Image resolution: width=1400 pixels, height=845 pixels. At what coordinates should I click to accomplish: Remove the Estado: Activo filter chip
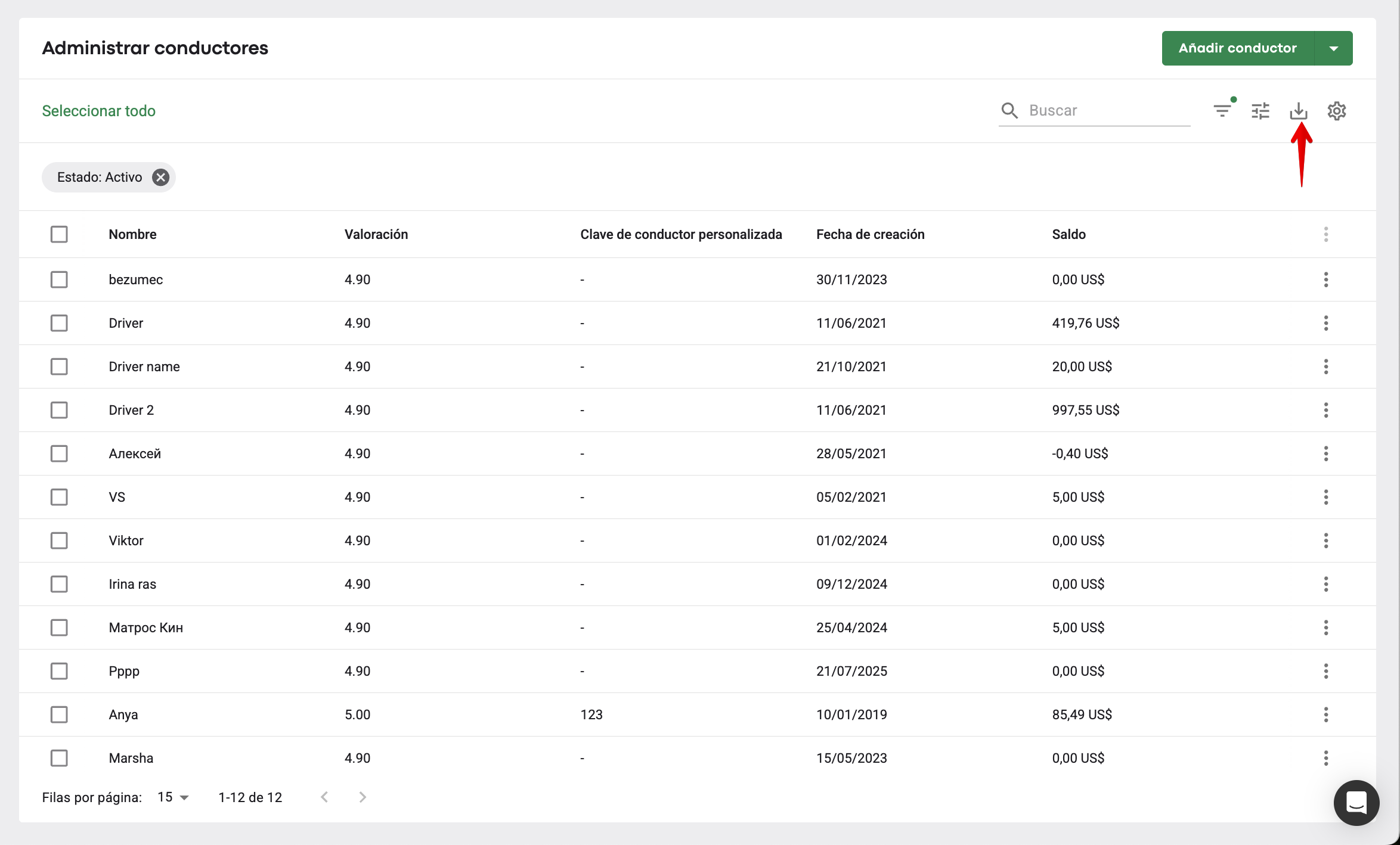coord(160,177)
